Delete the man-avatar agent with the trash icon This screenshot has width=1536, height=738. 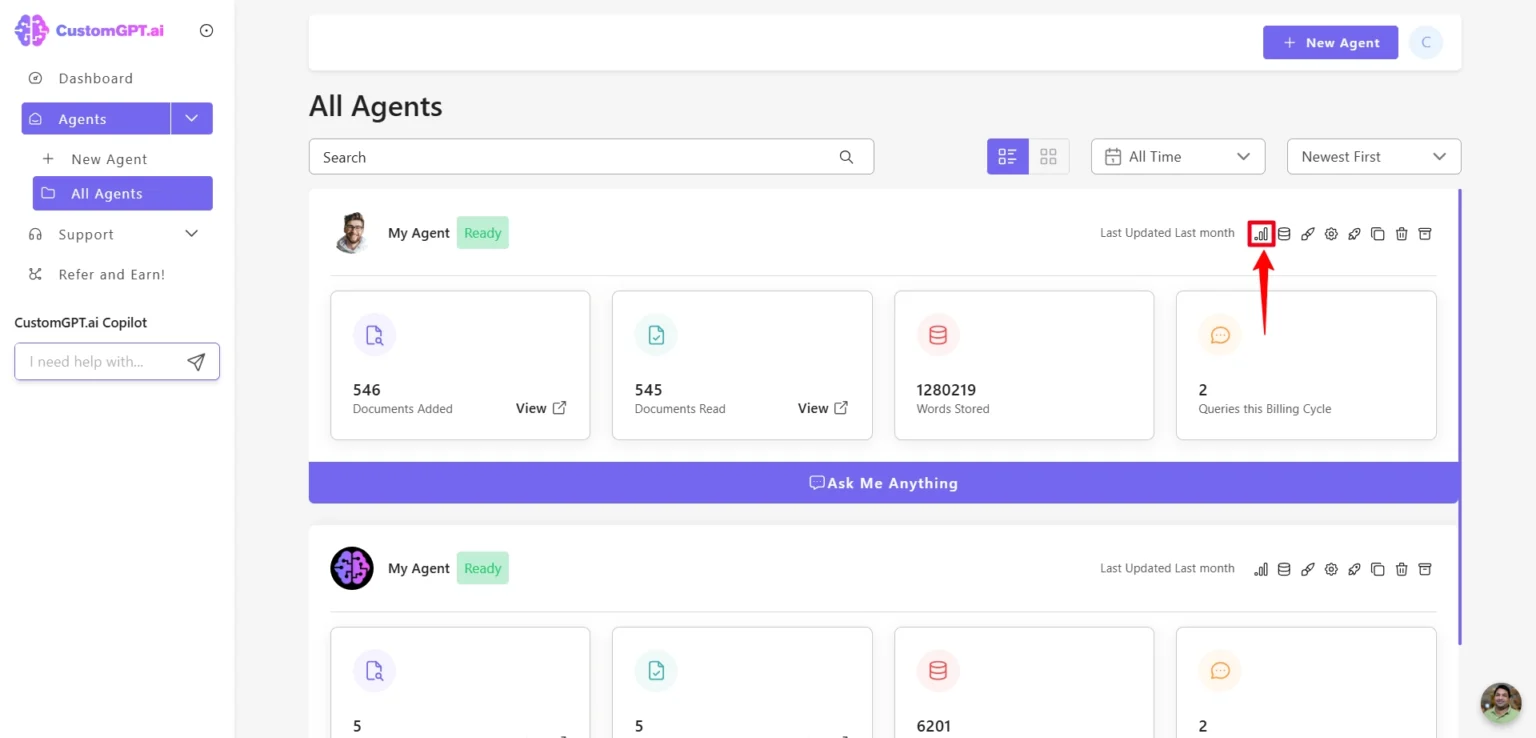pyautogui.click(x=1401, y=234)
